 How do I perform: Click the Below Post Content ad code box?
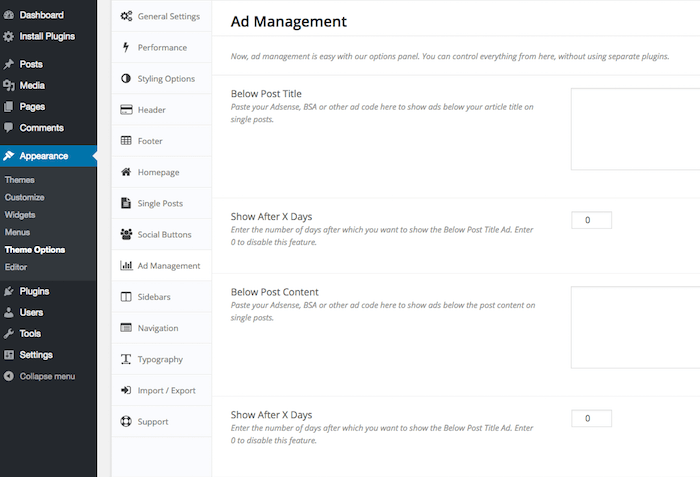point(635,327)
